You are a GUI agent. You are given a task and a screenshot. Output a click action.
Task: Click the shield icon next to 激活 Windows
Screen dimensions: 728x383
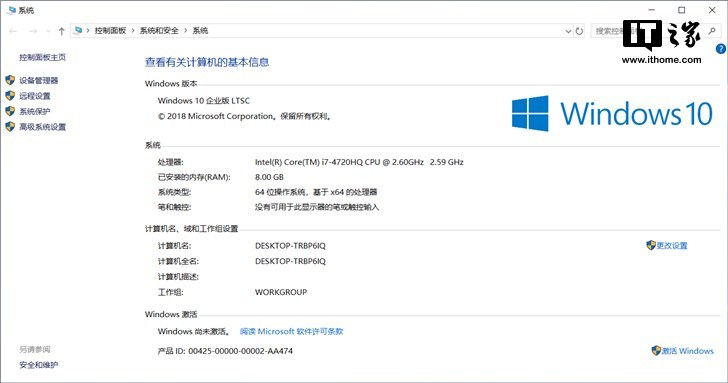coord(656,351)
